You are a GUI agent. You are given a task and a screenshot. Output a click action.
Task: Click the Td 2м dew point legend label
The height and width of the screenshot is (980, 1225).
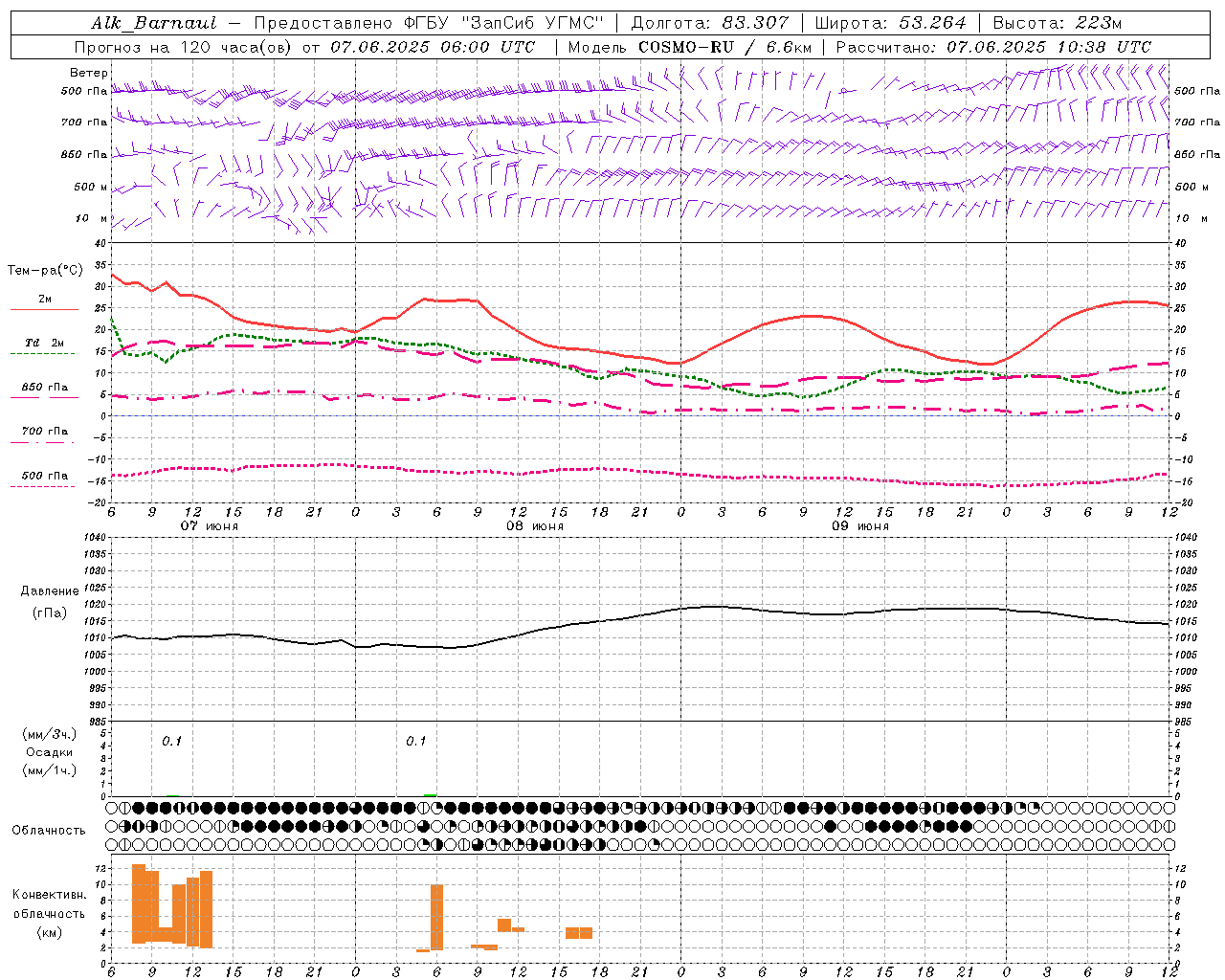point(44,343)
